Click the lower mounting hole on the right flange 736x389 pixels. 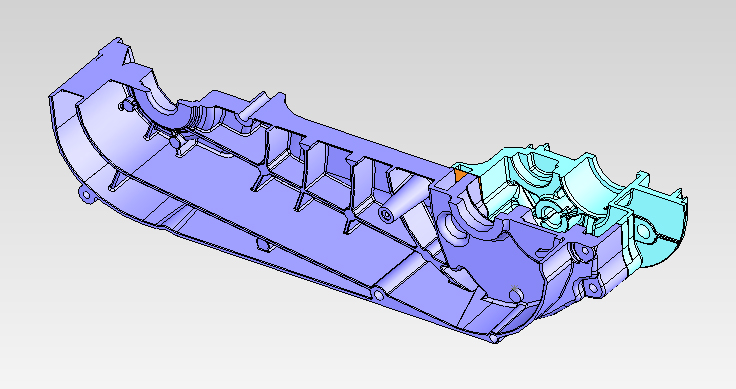592,288
